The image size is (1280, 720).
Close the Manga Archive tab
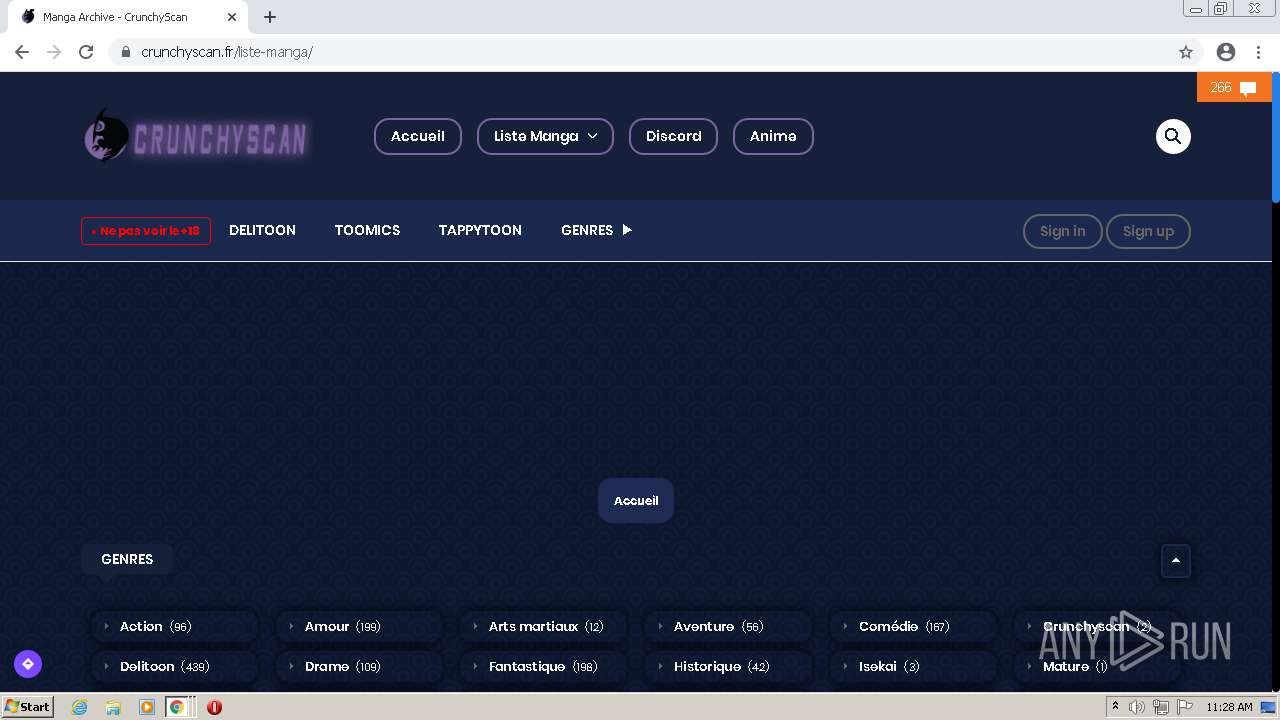pos(231,17)
